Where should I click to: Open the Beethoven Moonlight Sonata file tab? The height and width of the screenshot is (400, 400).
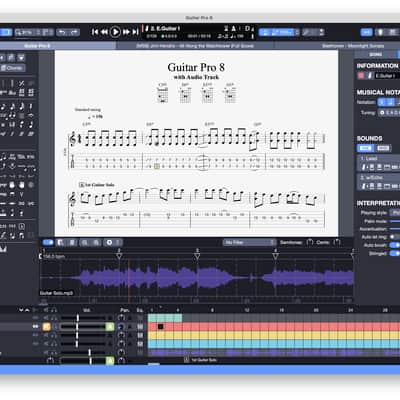pyautogui.click(x=353, y=46)
